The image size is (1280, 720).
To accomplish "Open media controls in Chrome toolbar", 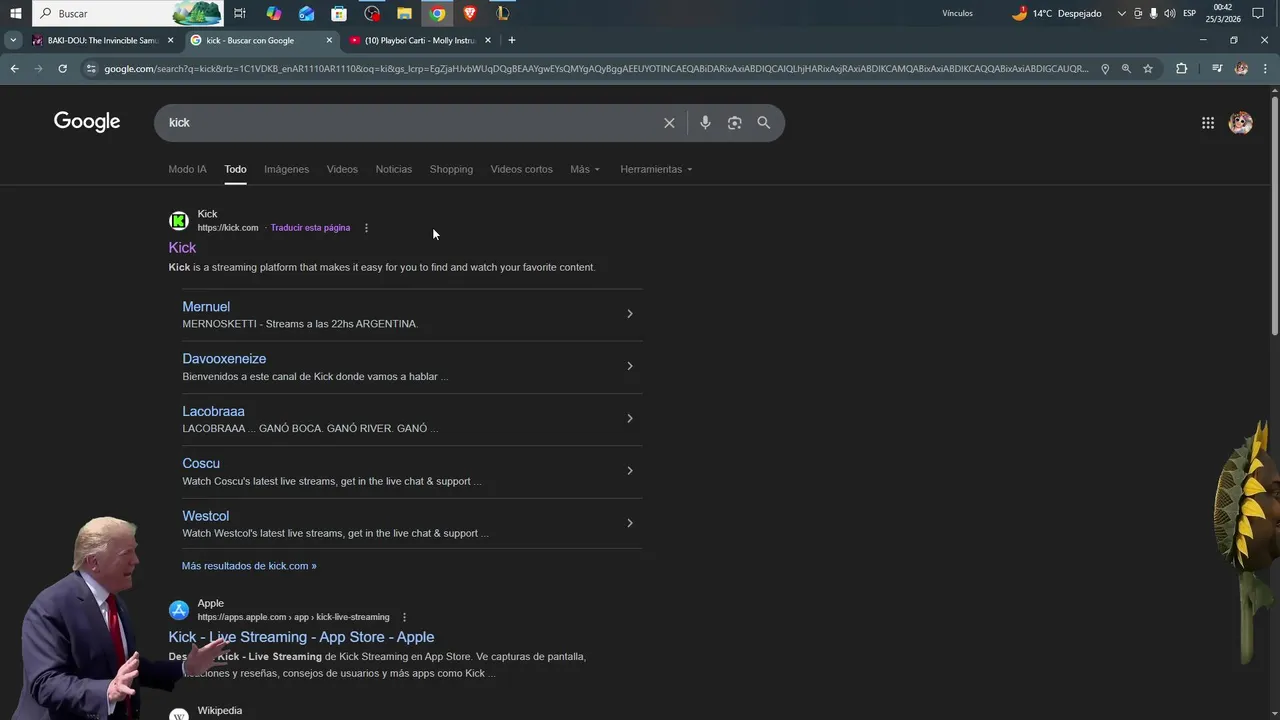I will (x=1217, y=69).
